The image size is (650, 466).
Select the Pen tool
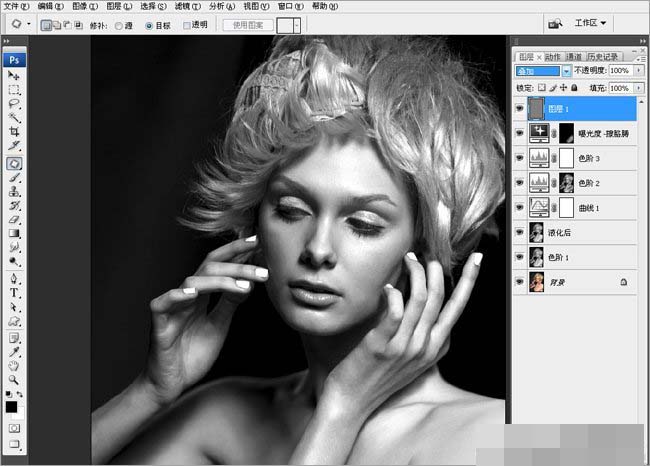pyautogui.click(x=14, y=279)
